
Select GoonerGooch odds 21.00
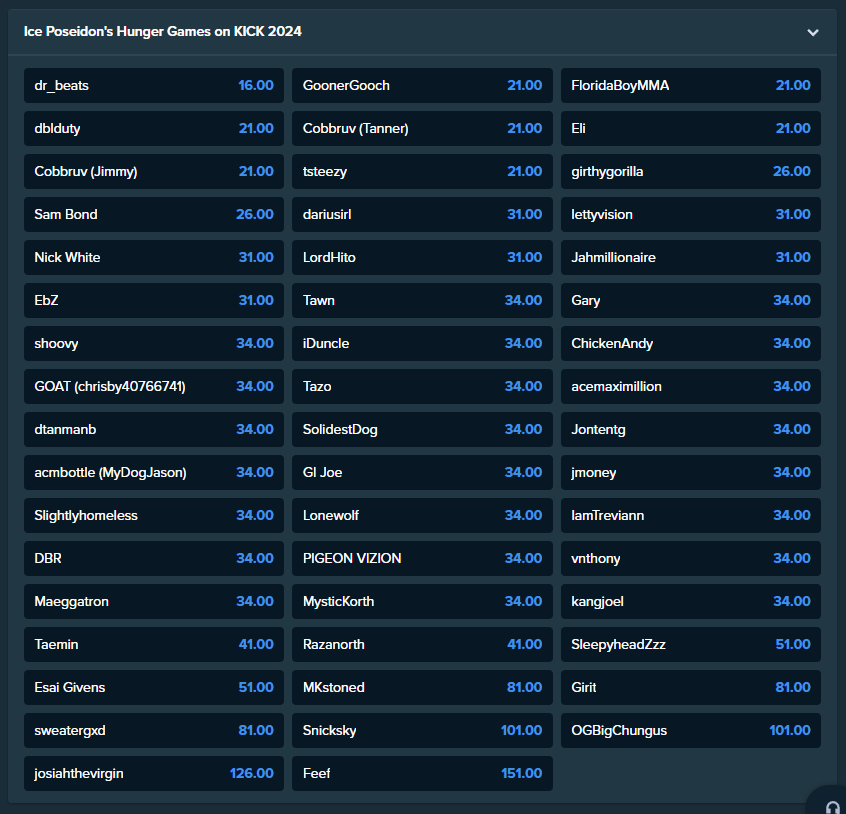point(422,85)
